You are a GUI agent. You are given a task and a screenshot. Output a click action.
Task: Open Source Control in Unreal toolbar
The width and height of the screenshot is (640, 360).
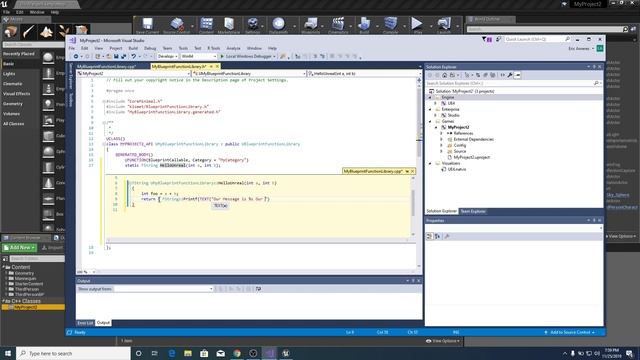click(176, 25)
